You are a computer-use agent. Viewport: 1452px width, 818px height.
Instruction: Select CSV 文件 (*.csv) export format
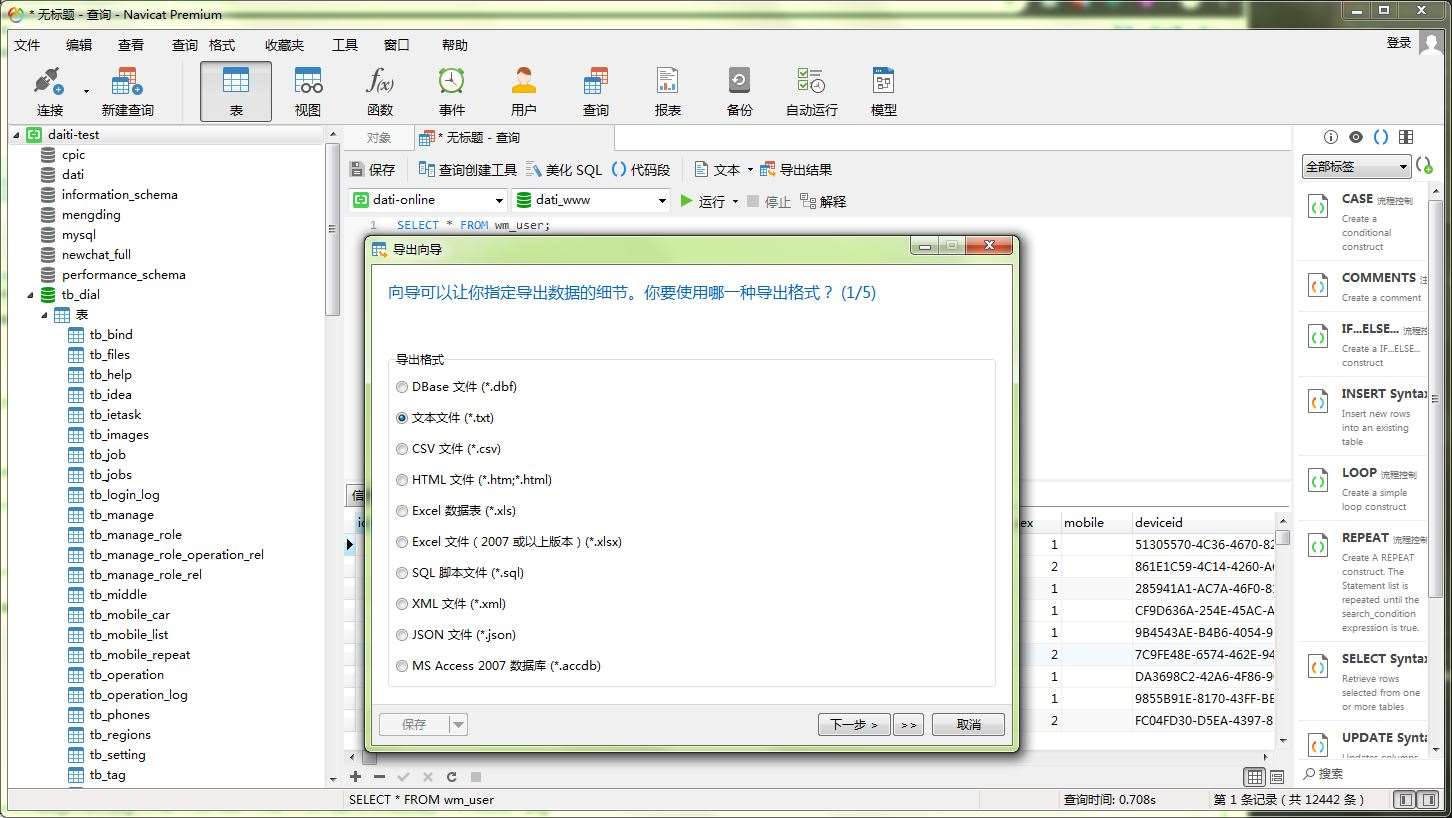click(448, 449)
